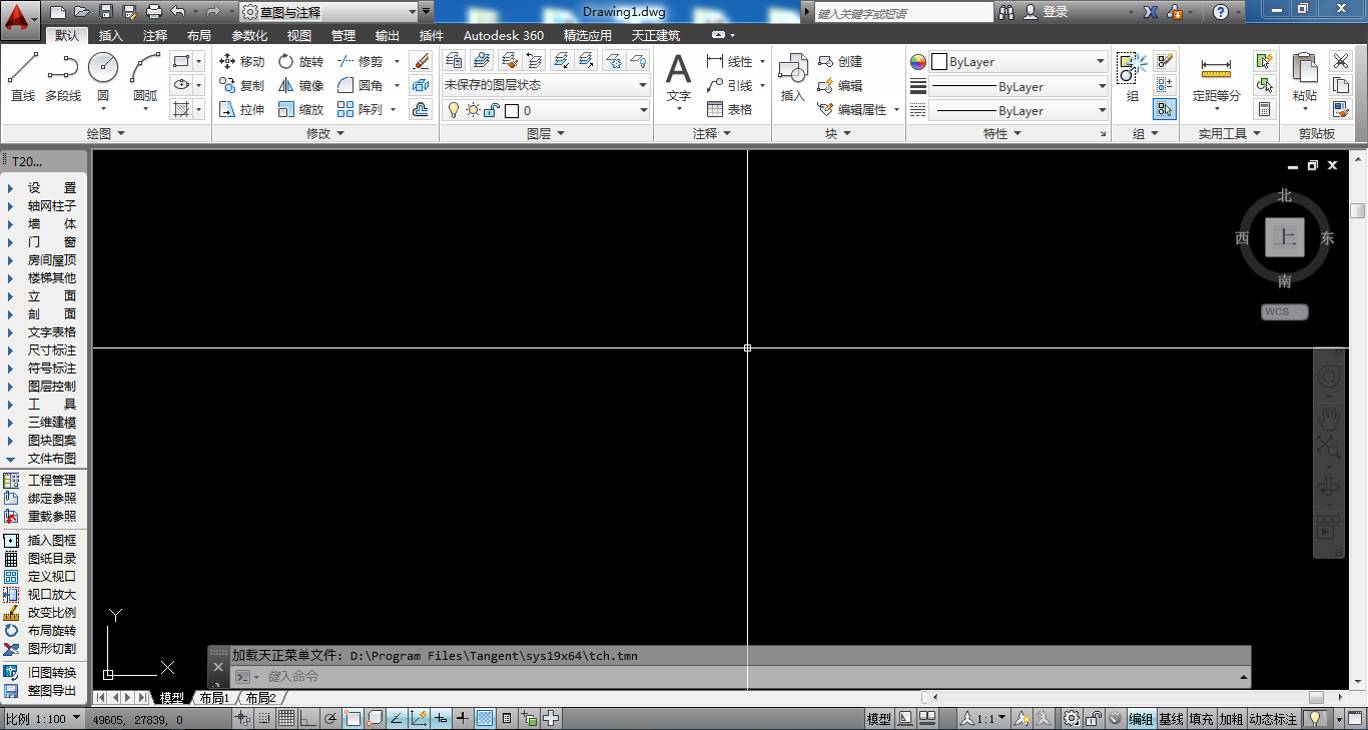Image resolution: width=1368 pixels, height=730 pixels.
Task: Click the 工程管理 sidebar item
Action: [40, 481]
